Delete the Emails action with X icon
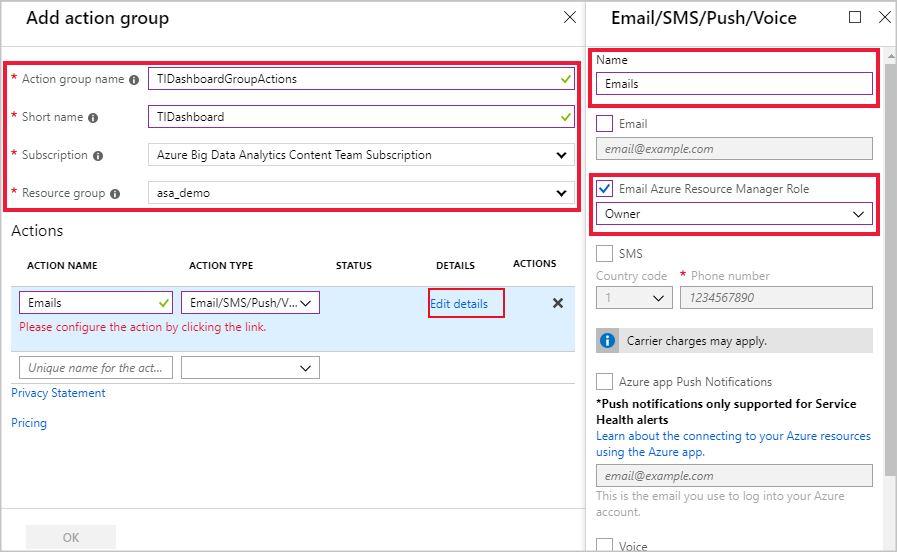This screenshot has width=897, height=552. [558, 303]
